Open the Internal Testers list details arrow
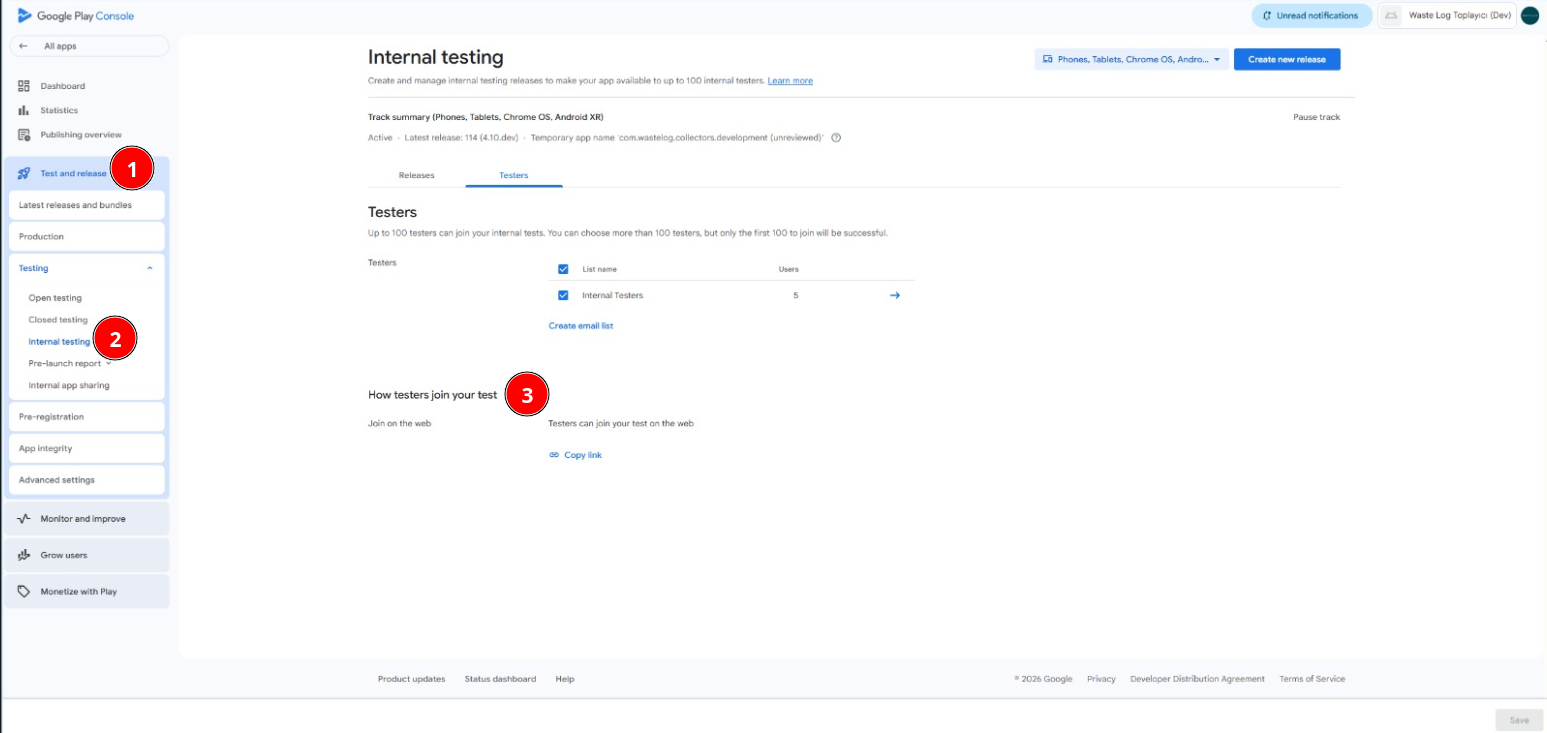Screen dimensions: 1547x733 [x=894, y=294]
